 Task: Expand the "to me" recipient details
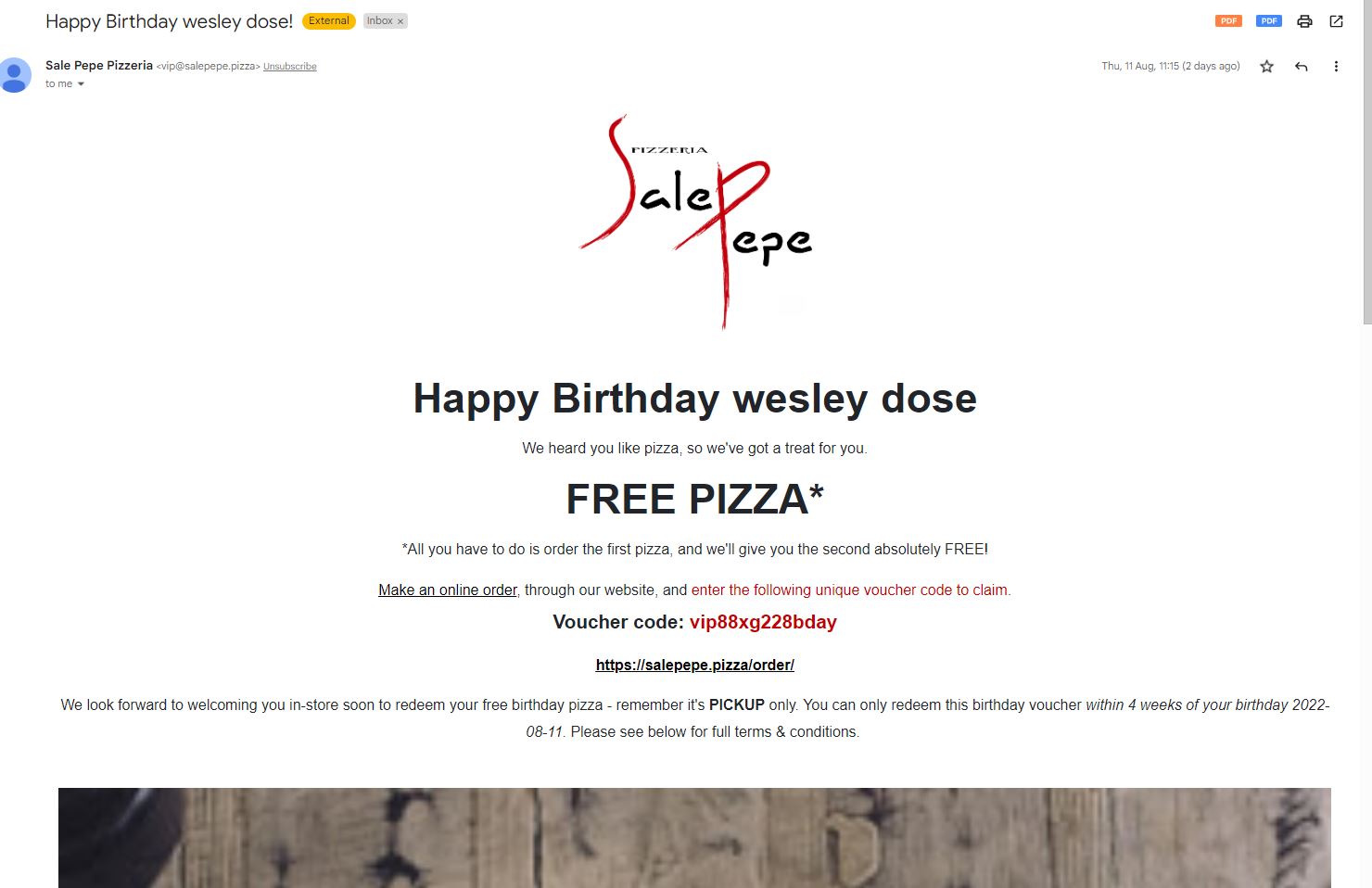coord(81,84)
